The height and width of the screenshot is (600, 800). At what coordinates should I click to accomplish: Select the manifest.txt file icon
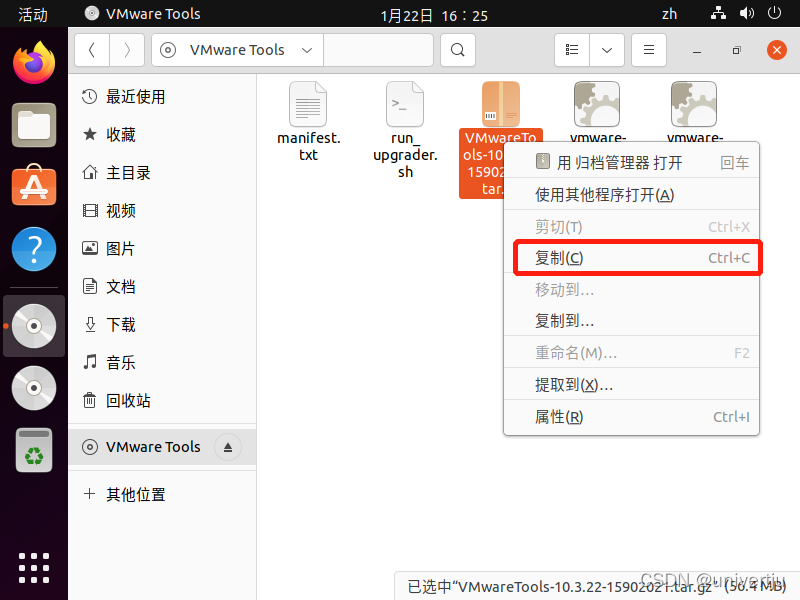pos(308,104)
